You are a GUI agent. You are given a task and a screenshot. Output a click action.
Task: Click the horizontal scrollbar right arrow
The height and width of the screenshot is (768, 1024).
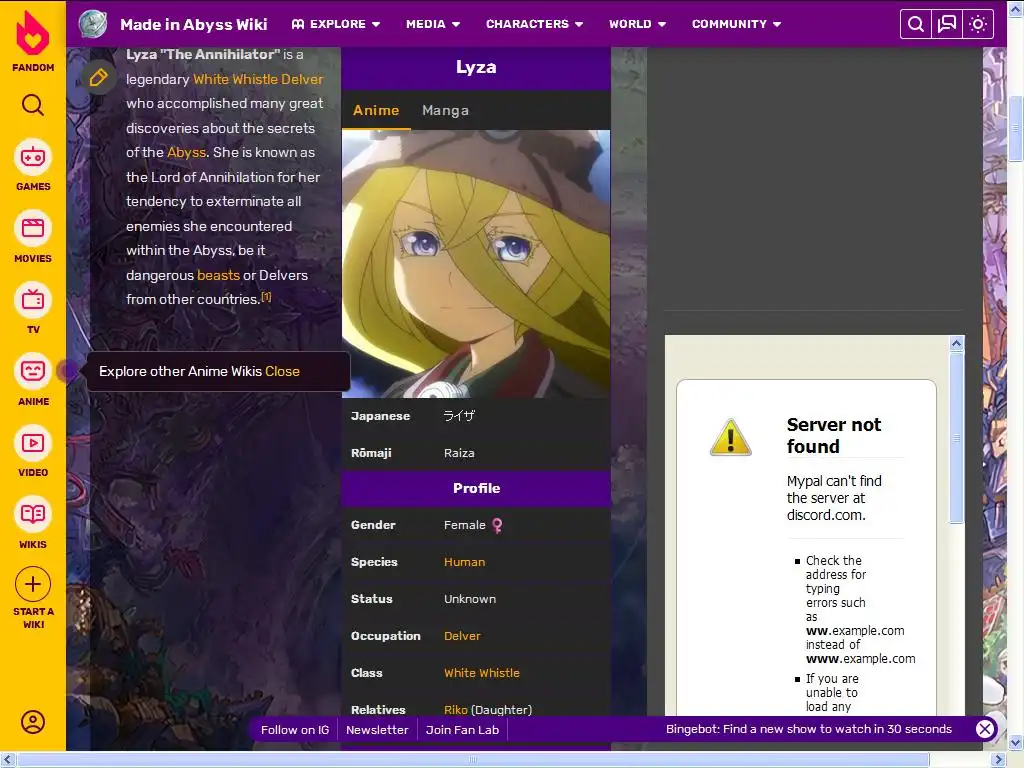click(999, 760)
